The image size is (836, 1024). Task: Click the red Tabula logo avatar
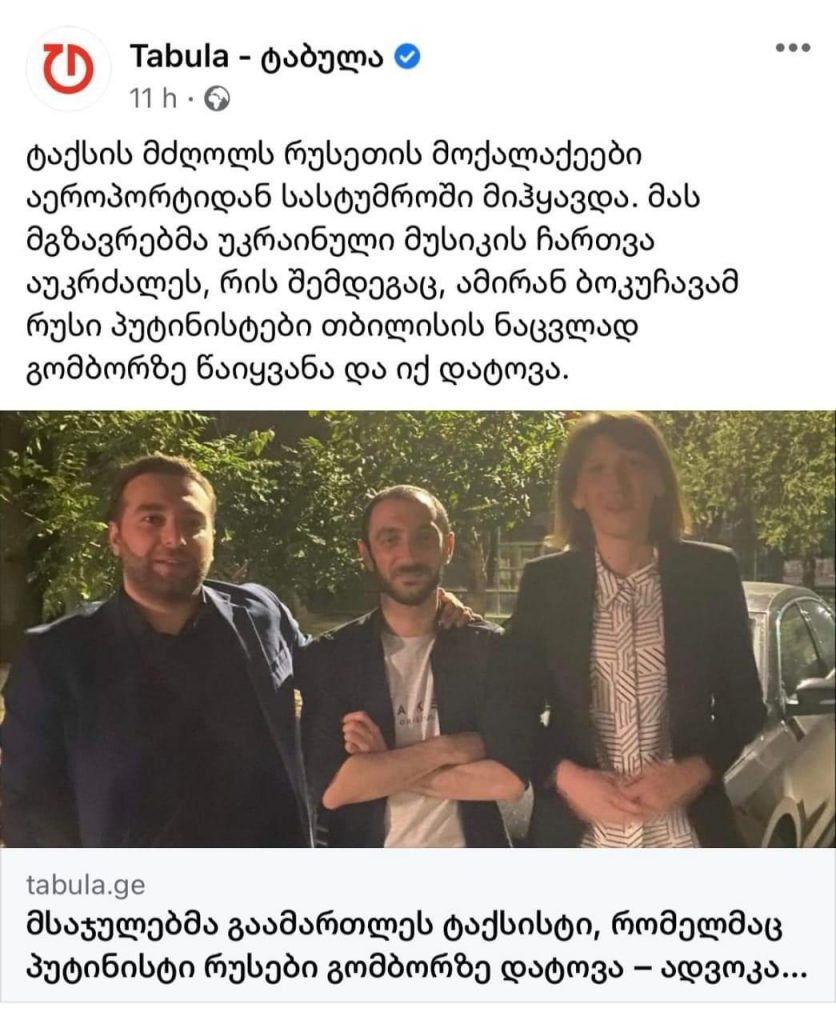(x=68, y=69)
